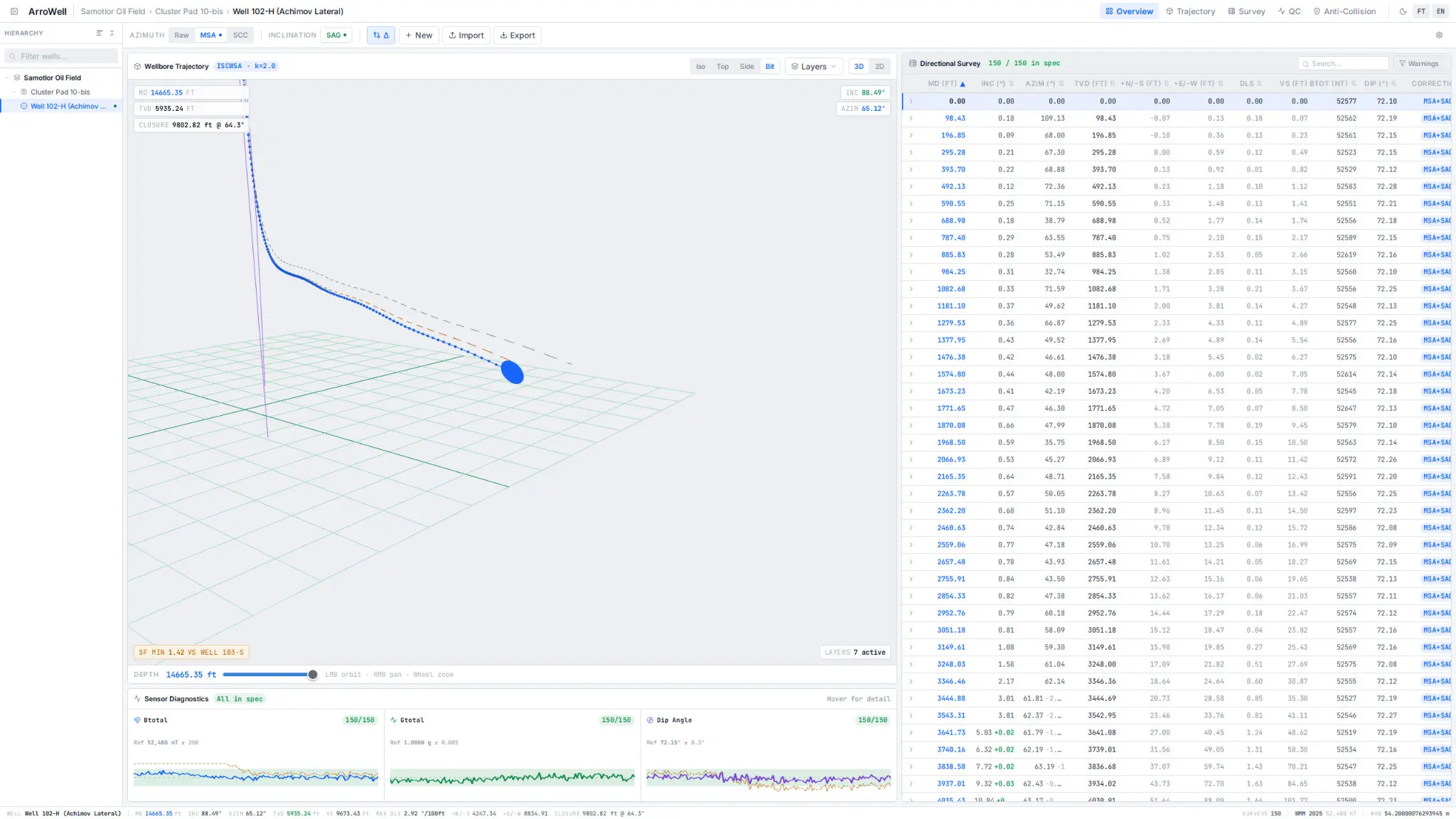Screen dimensions: 1456x819
Task: Set azimuth correction to SCC
Action: click(240, 35)
